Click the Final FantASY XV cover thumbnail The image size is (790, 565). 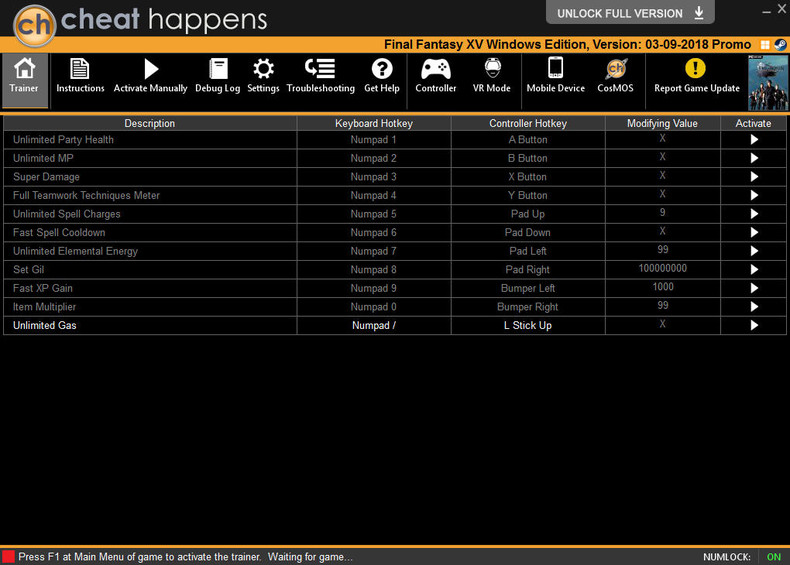[x=768, y=83]
